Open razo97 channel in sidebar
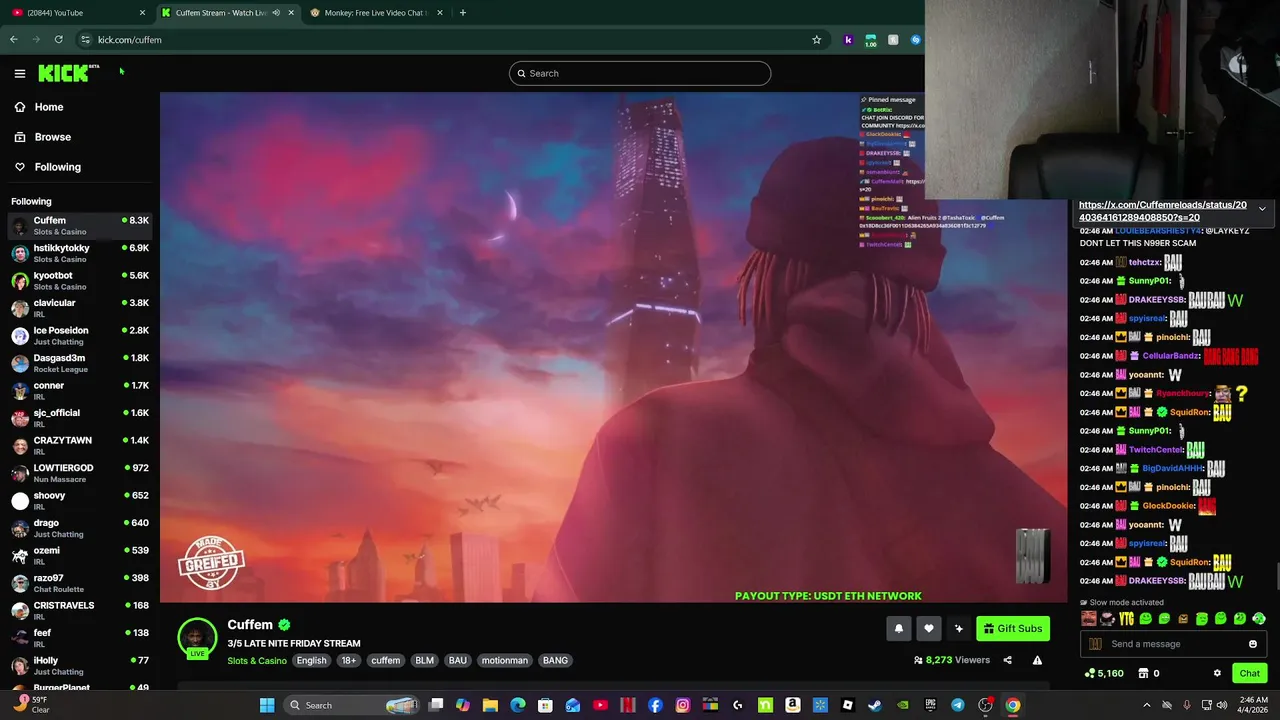The height and width of the screenshot is (720, 1280). [x=80, y=583]
